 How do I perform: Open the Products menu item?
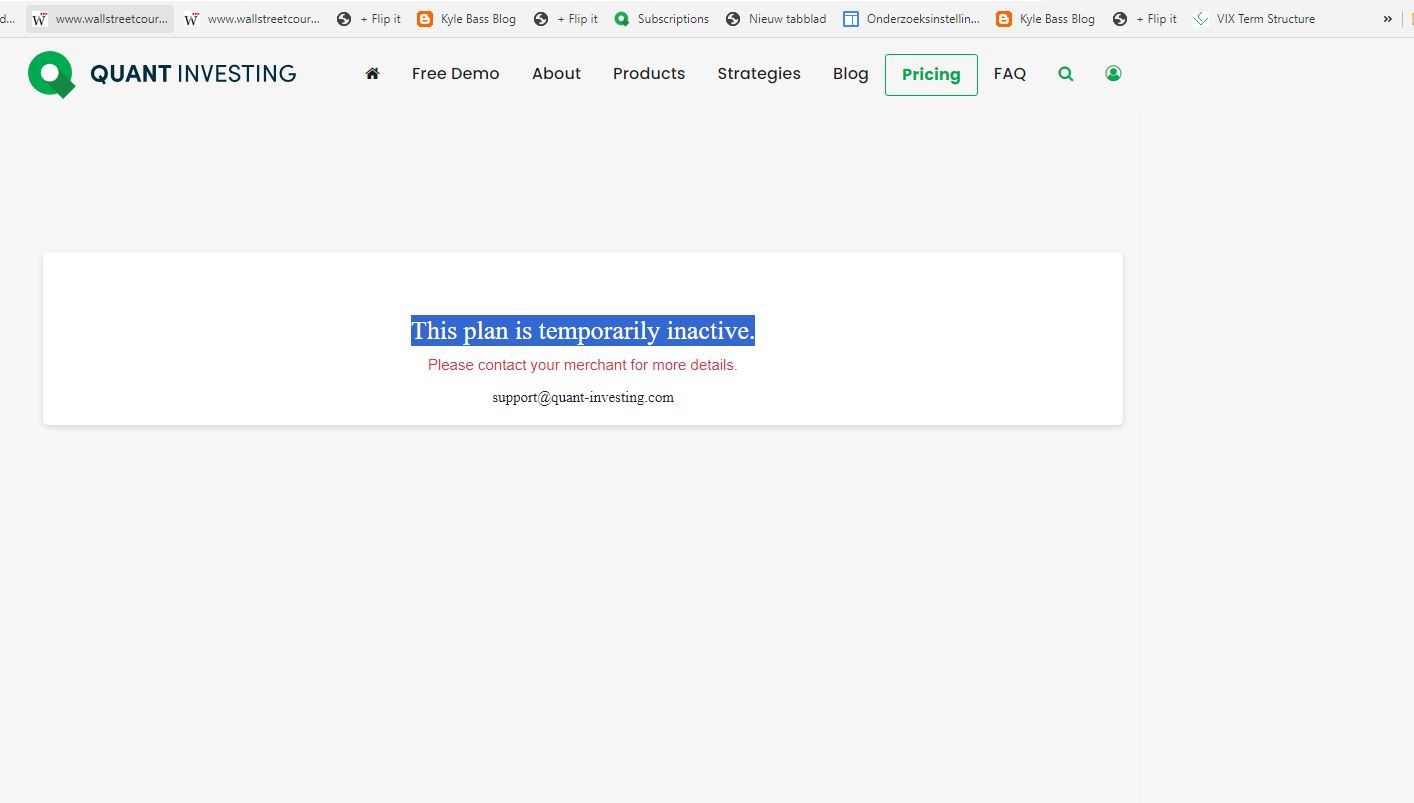649,73
